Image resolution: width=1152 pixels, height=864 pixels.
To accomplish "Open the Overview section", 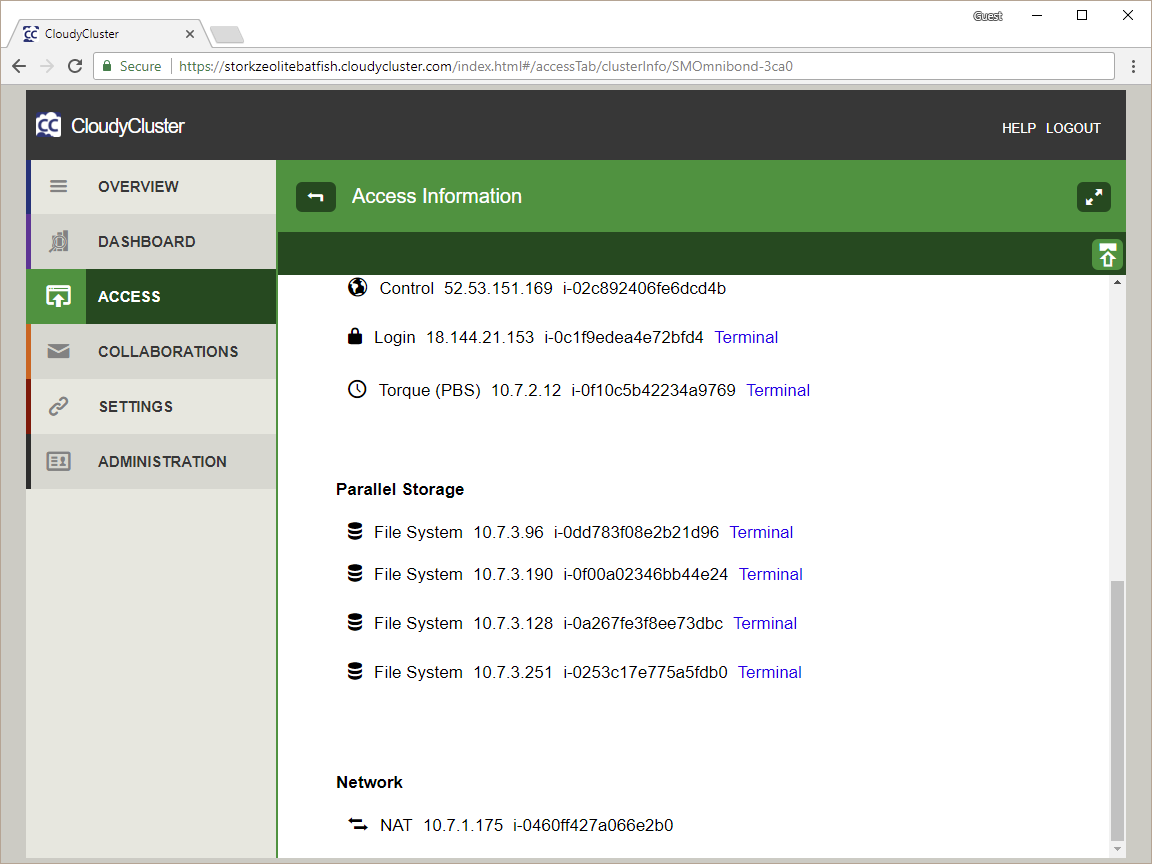I will coord(151,187).
